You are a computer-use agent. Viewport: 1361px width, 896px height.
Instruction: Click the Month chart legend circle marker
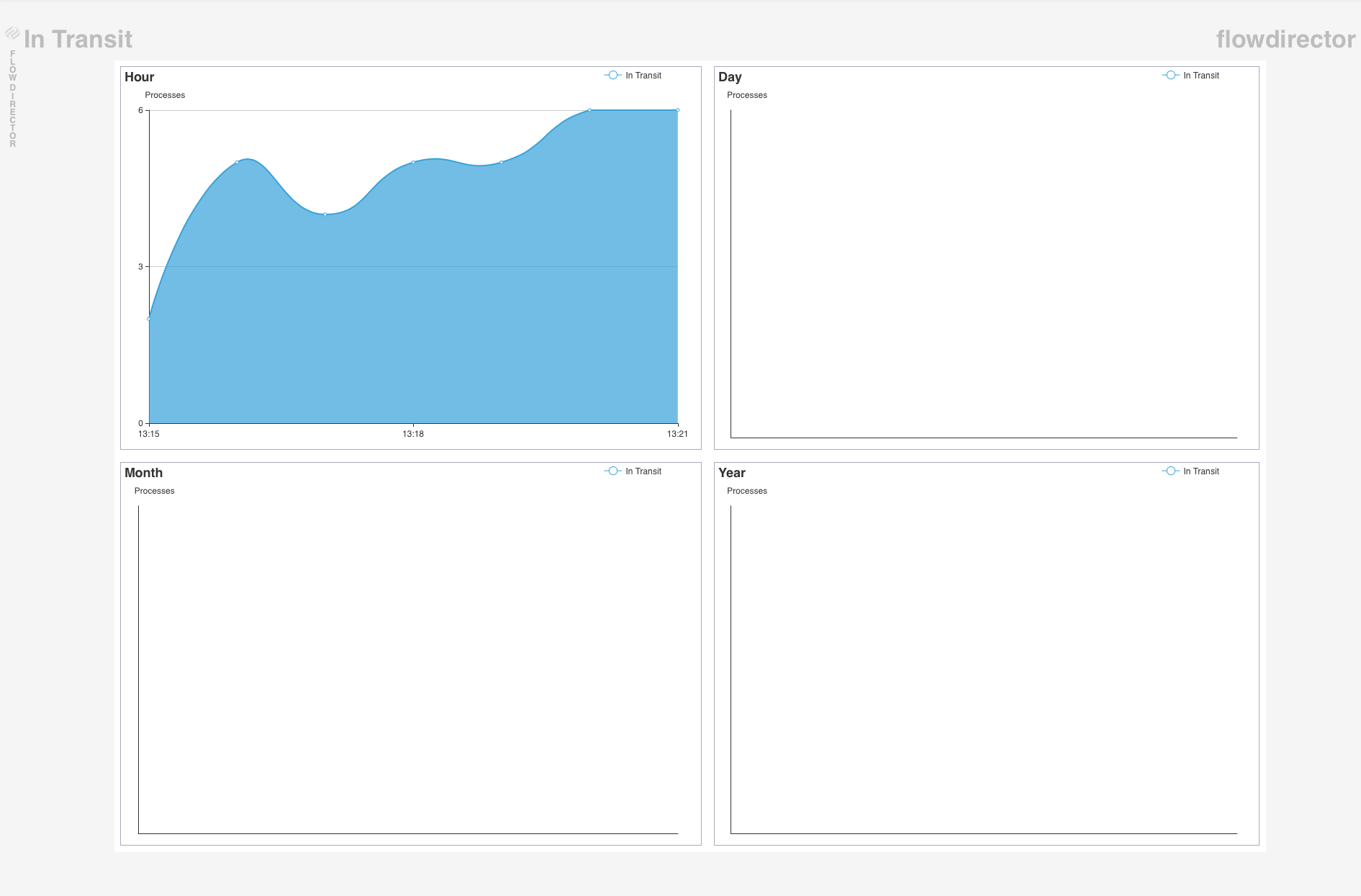[612, 471]
